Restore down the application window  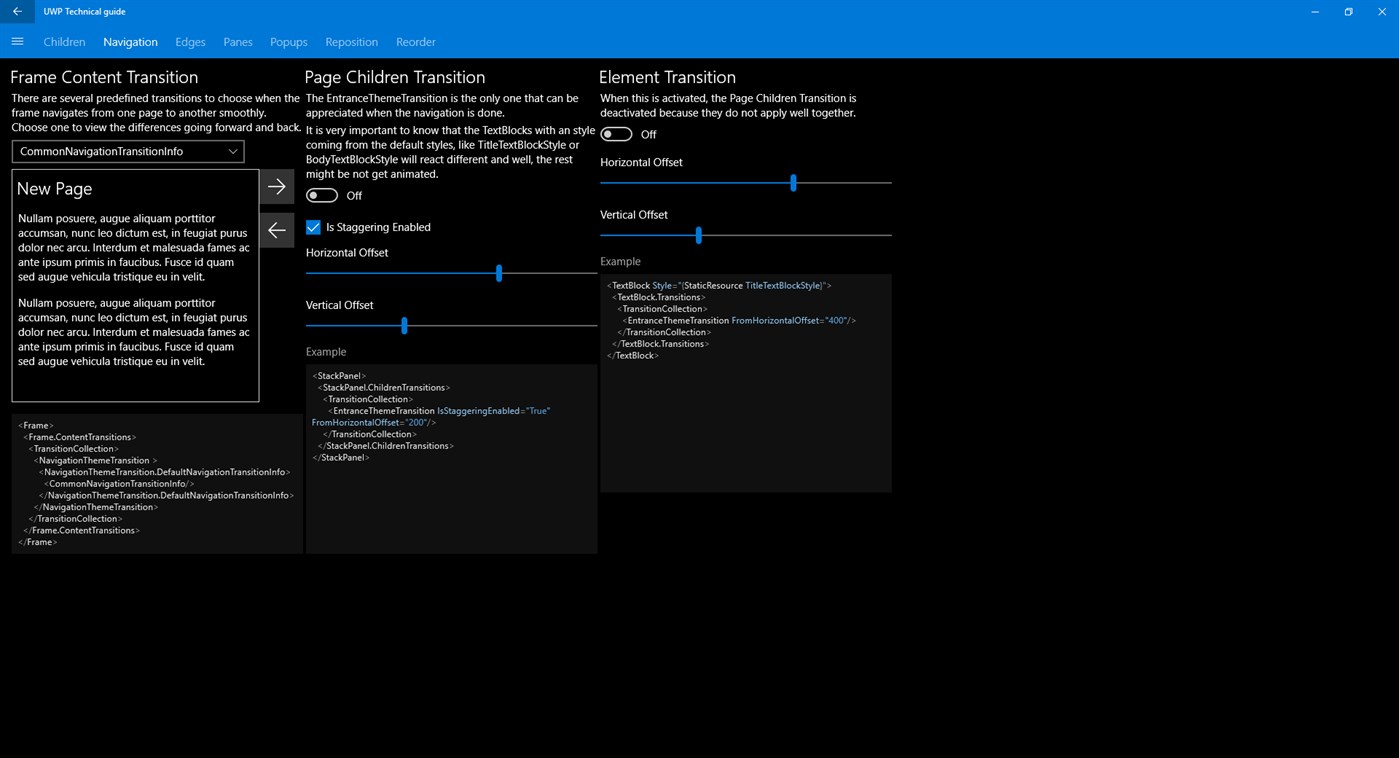click(x=1348, y=12)
